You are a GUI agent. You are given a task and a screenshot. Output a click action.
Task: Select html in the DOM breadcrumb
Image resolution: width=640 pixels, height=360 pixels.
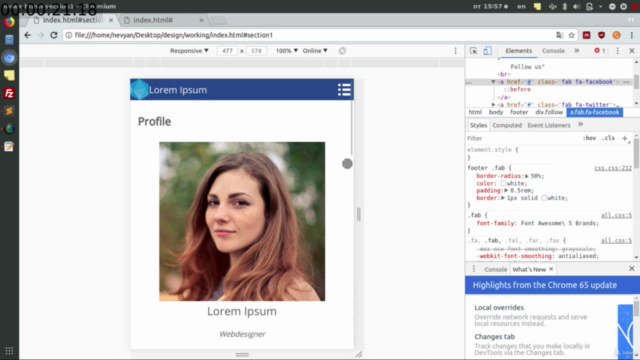coord(475,112)
